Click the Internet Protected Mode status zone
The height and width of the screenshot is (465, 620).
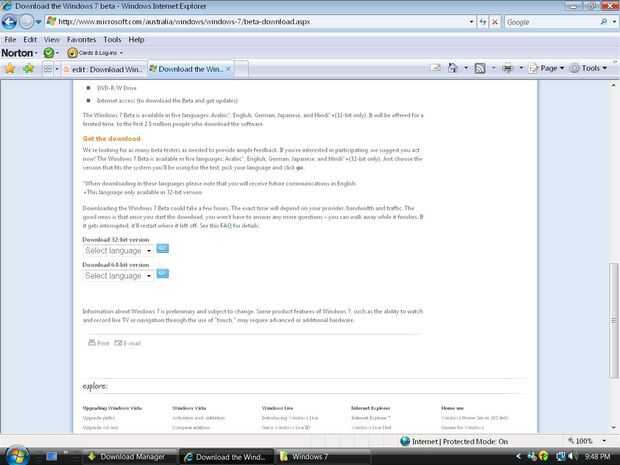click(x=454, y=441)
